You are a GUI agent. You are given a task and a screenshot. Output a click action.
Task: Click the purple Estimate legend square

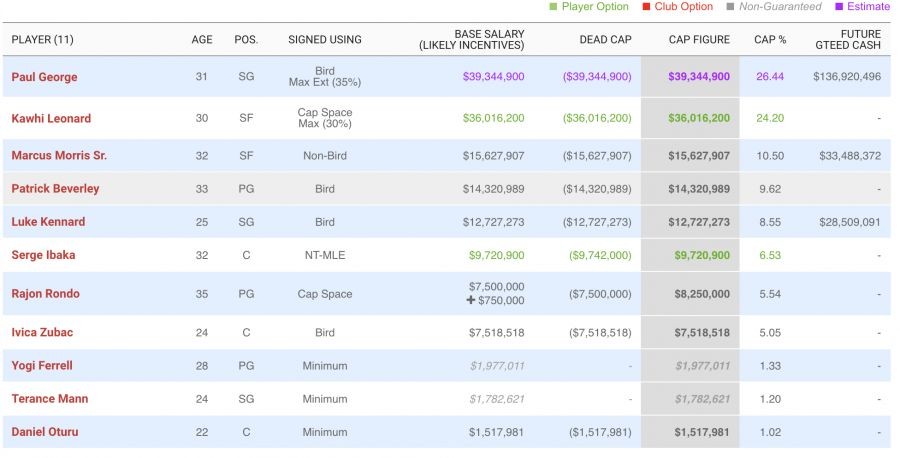[x=840, y=7]
